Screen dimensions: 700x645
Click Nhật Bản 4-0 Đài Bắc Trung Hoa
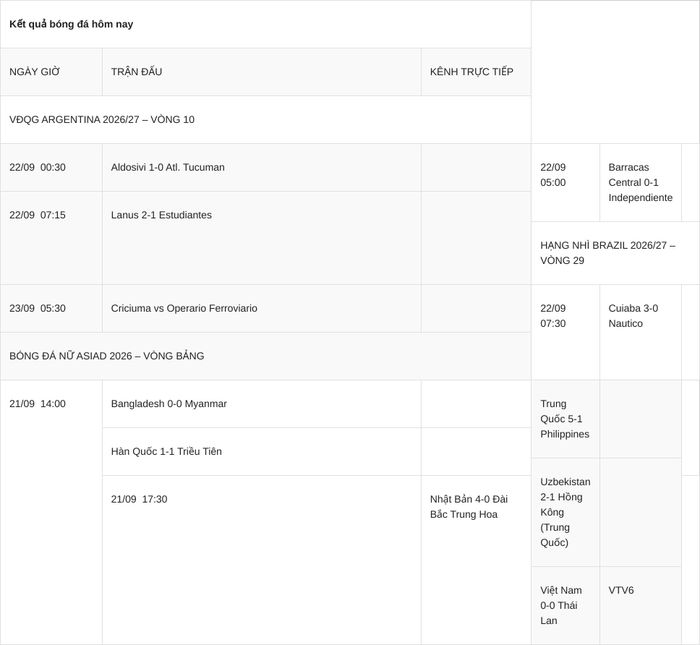click(469, 507)
